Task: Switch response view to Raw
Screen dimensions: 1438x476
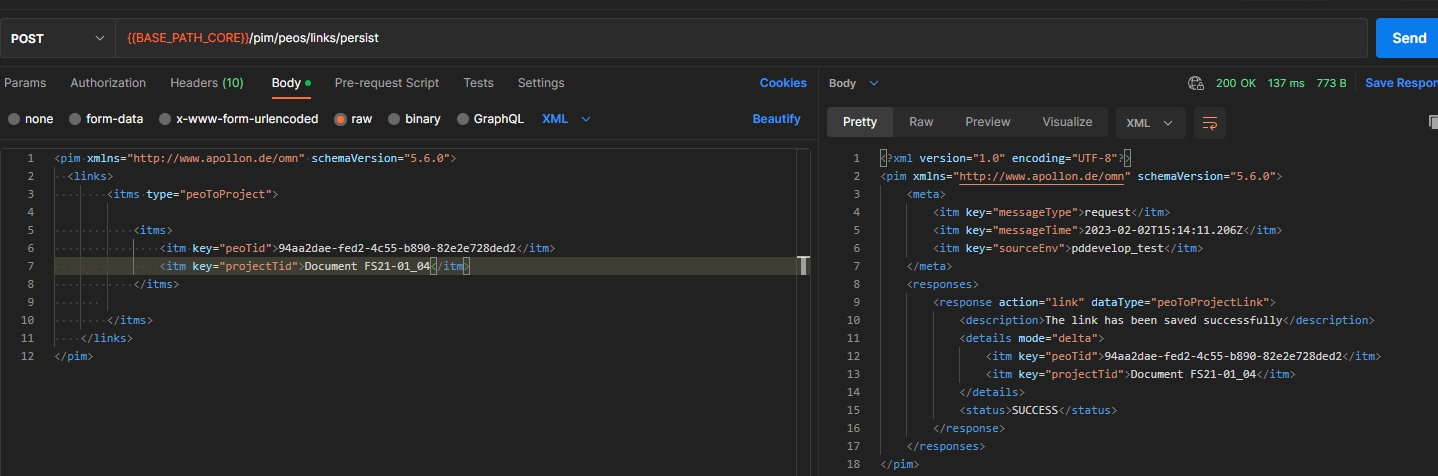Action: [x=921, y=122]
